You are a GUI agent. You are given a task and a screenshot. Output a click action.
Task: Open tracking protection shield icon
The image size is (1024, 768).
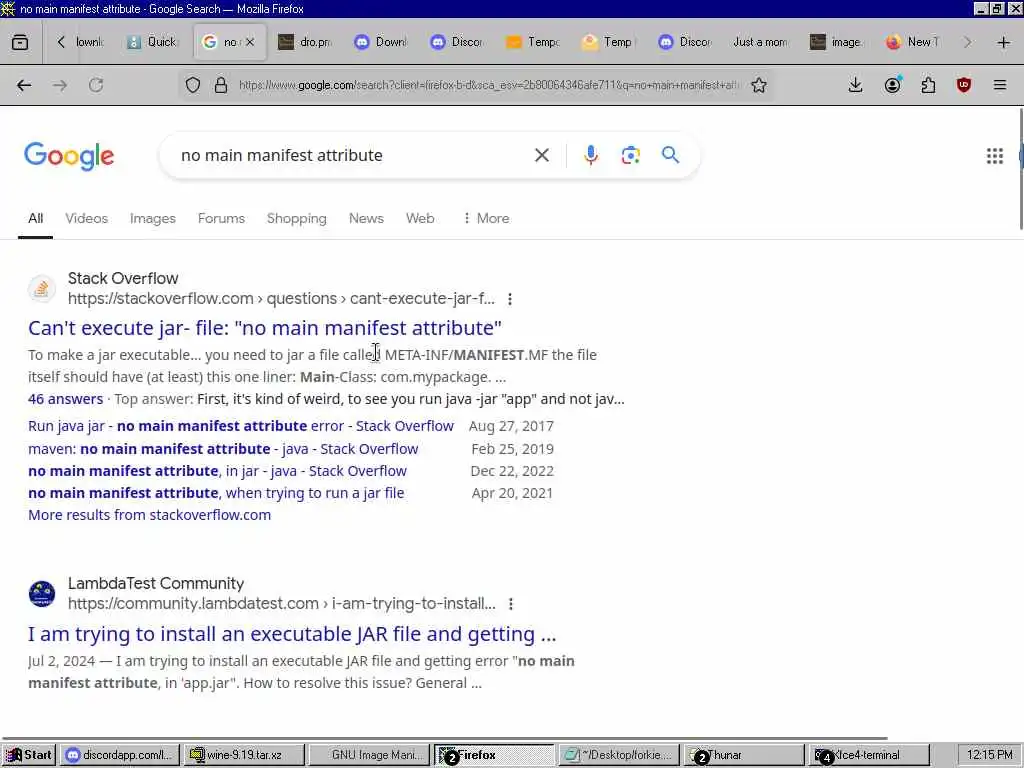[x=193, y=85]
